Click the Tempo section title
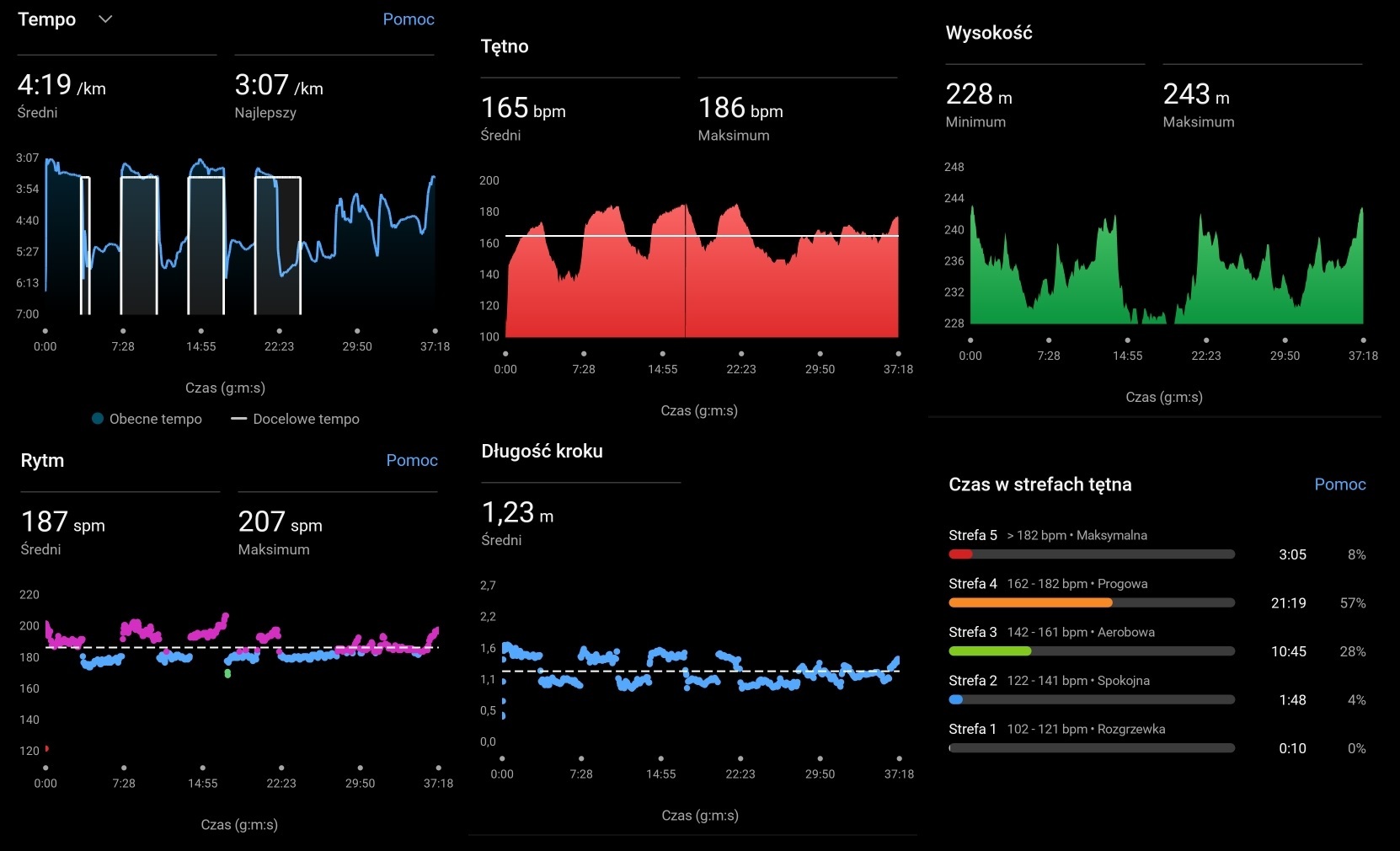Viewport: 1400px width, 851px height. pyautogui.click(x=47, y=19)
